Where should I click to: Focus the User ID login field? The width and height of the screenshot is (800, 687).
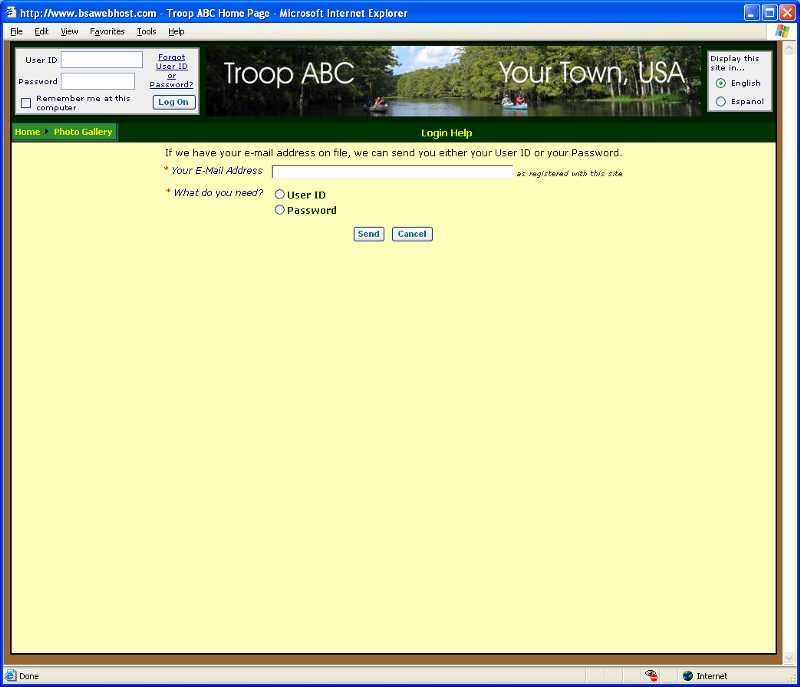102,60
